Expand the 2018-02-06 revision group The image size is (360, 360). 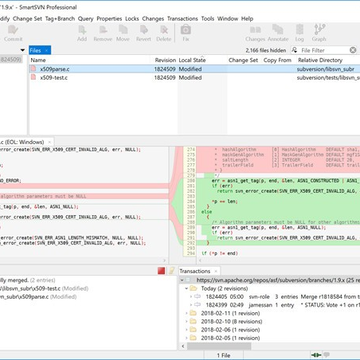pyautogui.click(x=187, y=330)
